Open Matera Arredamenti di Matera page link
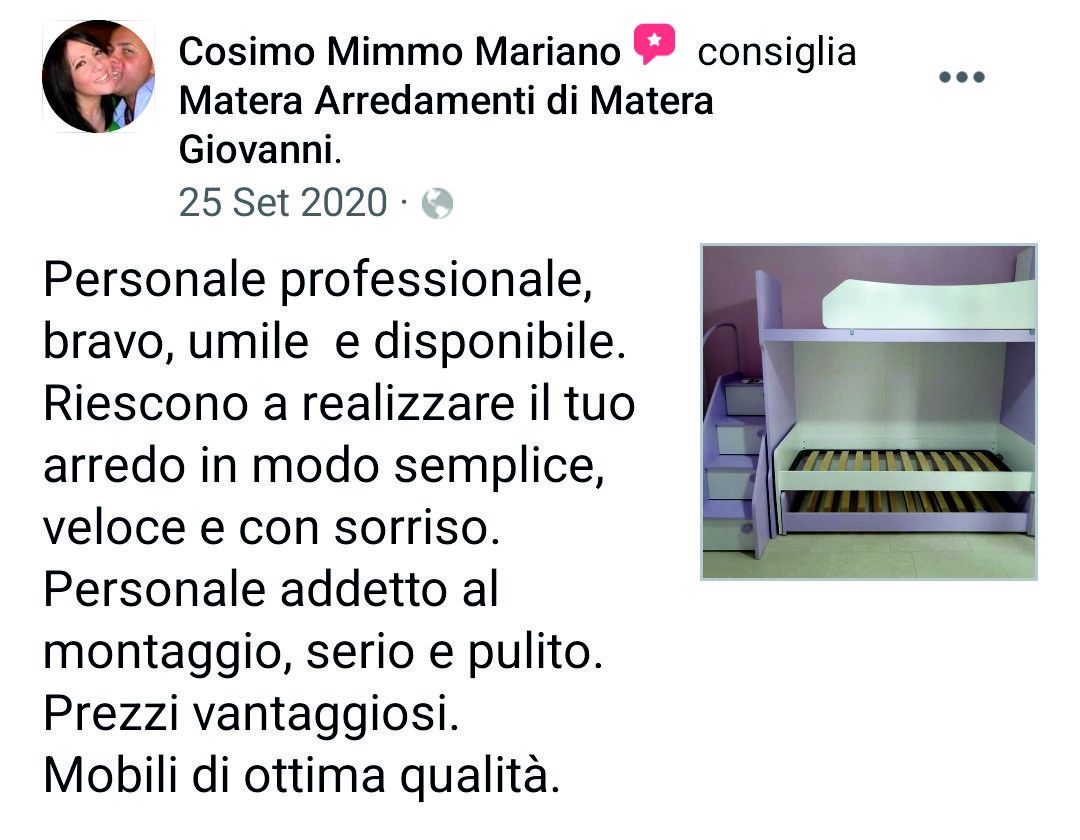The height and width of the screenshot is (840, 1080). click(446, 101)
